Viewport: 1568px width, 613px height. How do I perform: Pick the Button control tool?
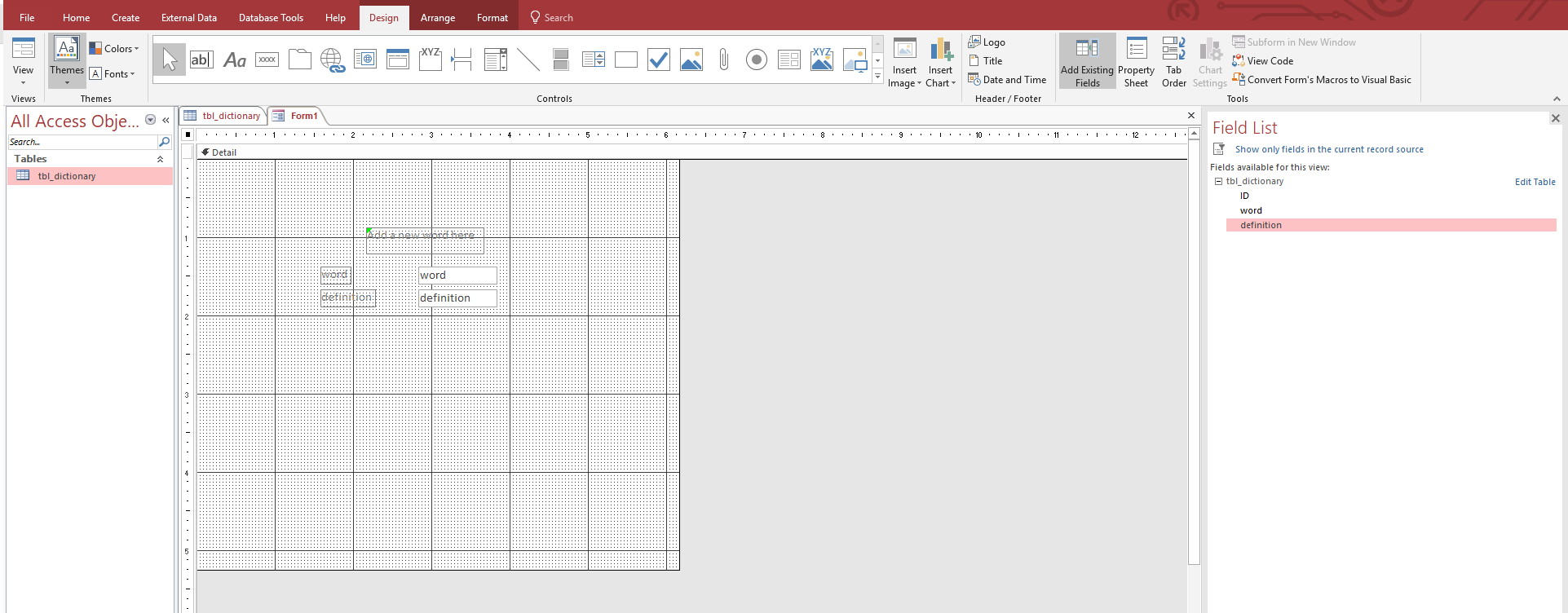(x=267, y=60)
